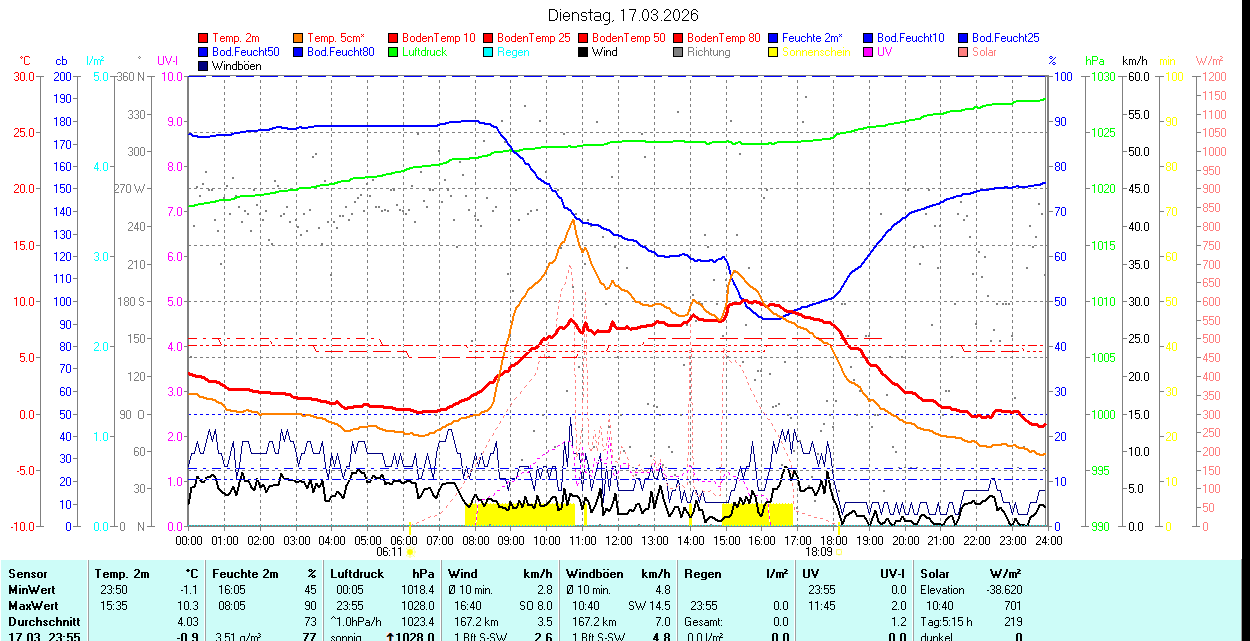
Task: Click the Solar legend label
Action: [984, 52]
